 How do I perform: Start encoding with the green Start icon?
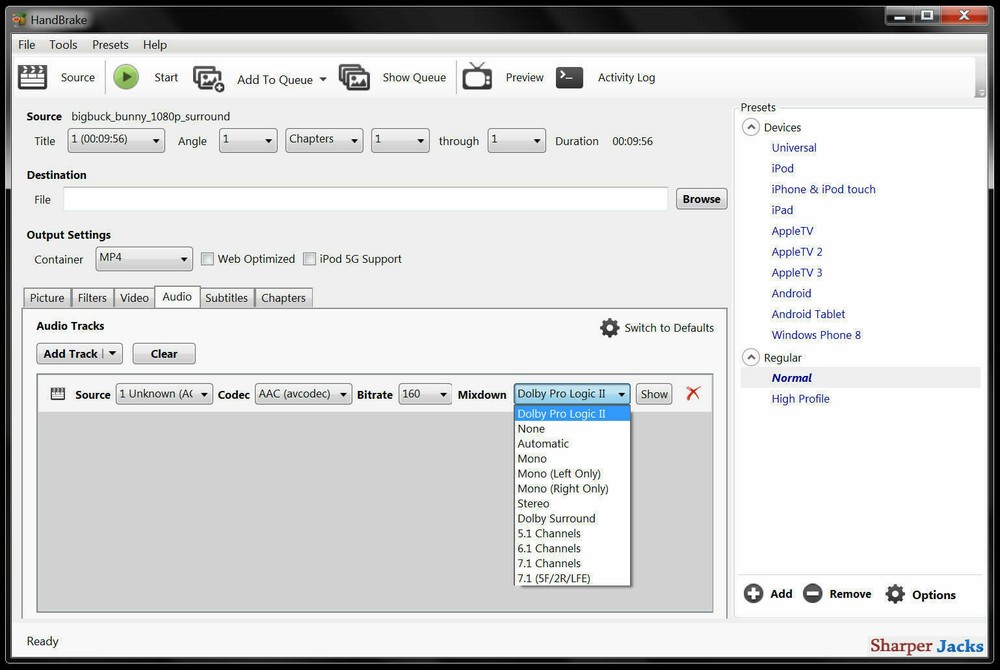click(126, 76)
